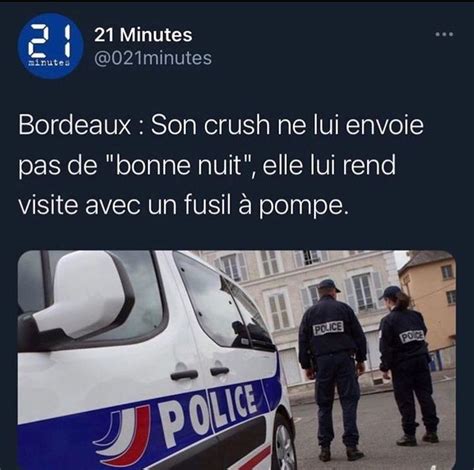Click the tricolor stripe emblem on the car
The image size is (474, 470).
[124, 435]
